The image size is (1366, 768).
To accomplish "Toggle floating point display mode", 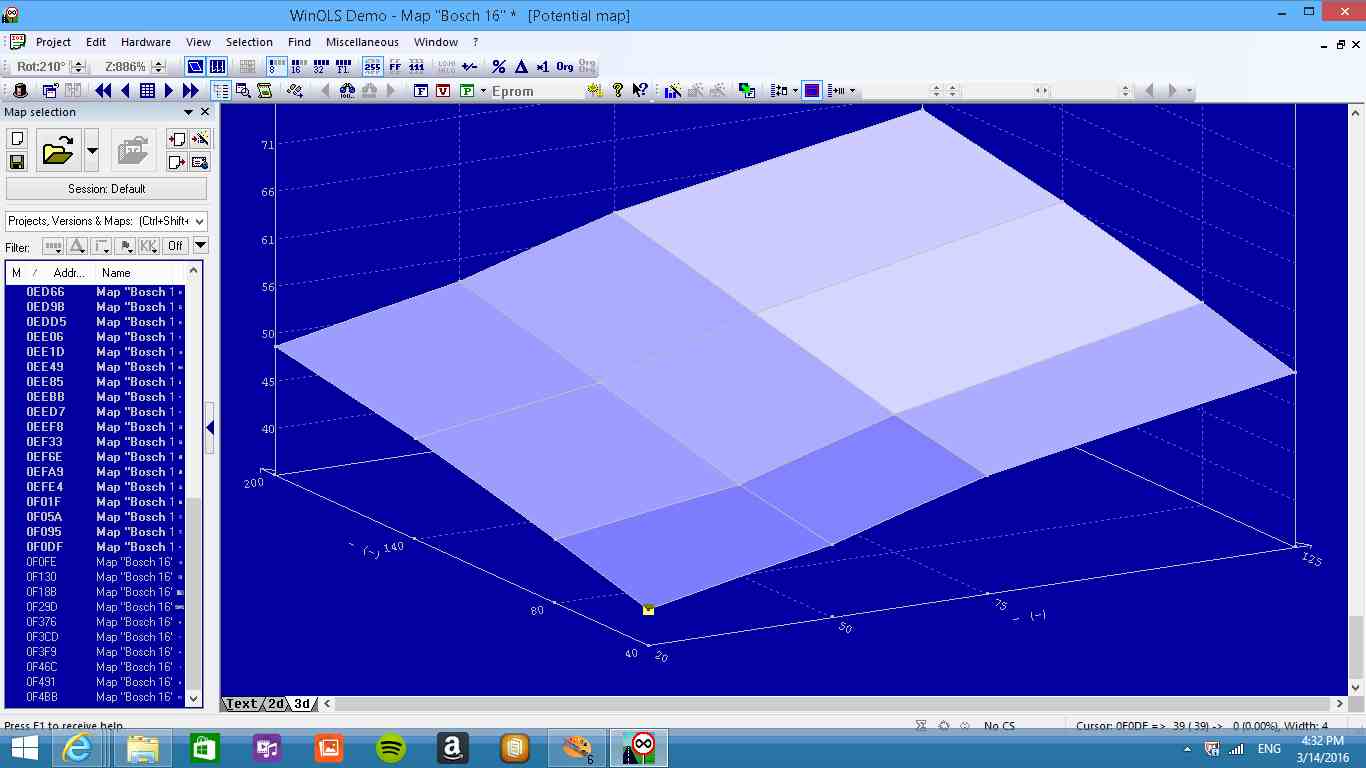I will 344,67.
